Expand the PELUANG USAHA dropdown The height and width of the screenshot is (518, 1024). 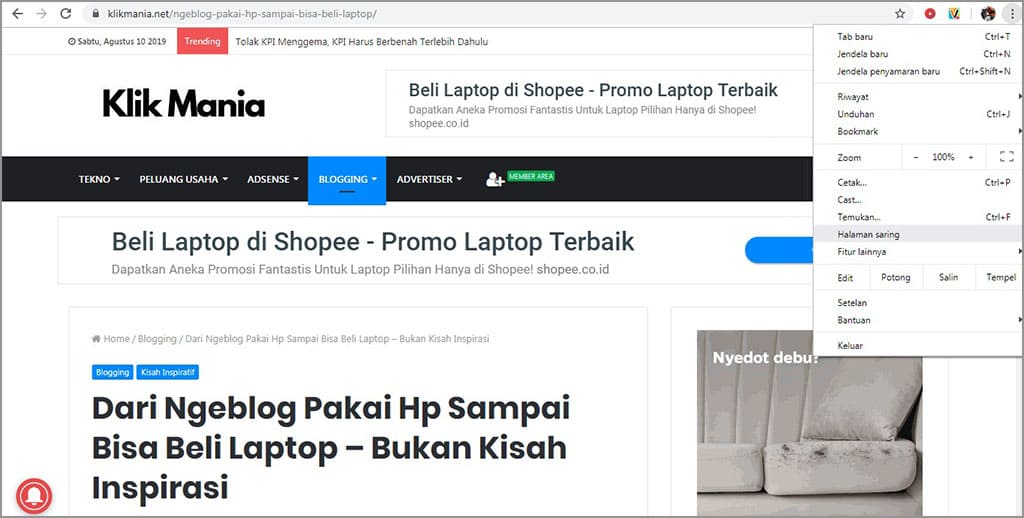click(184, 179)
